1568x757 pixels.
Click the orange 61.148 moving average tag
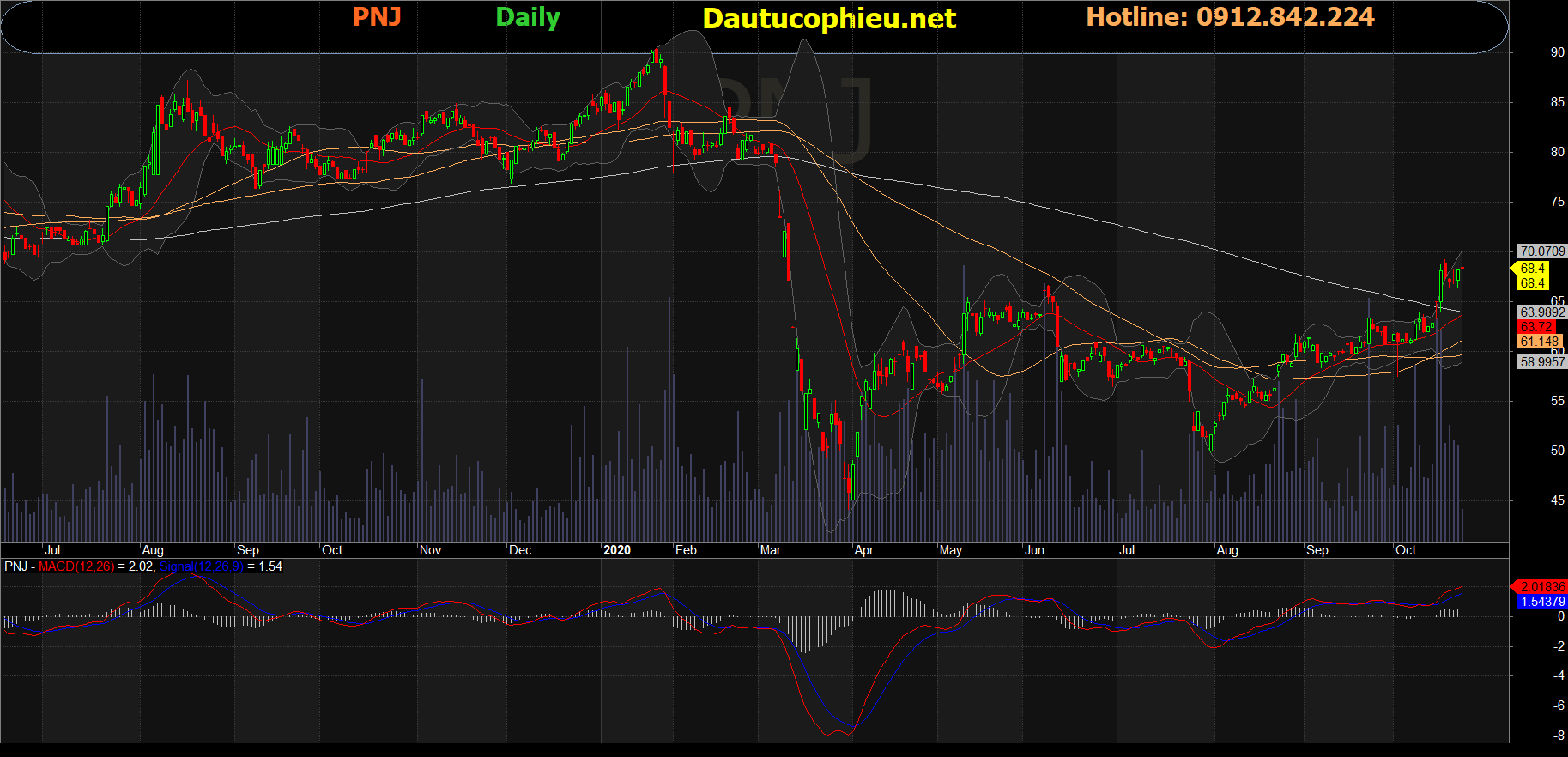pyautogui.click(x=1540, y=342)
